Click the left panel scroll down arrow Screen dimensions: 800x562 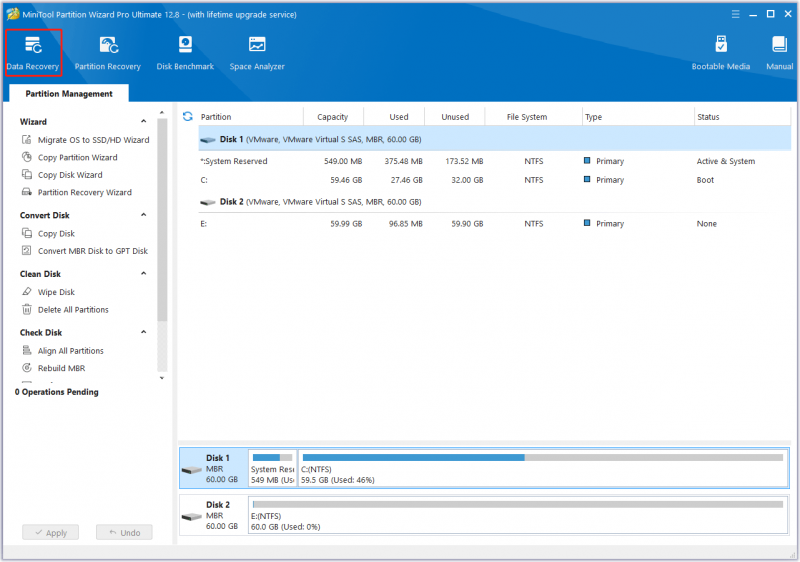pyautogui.click(x=162, y=378)
